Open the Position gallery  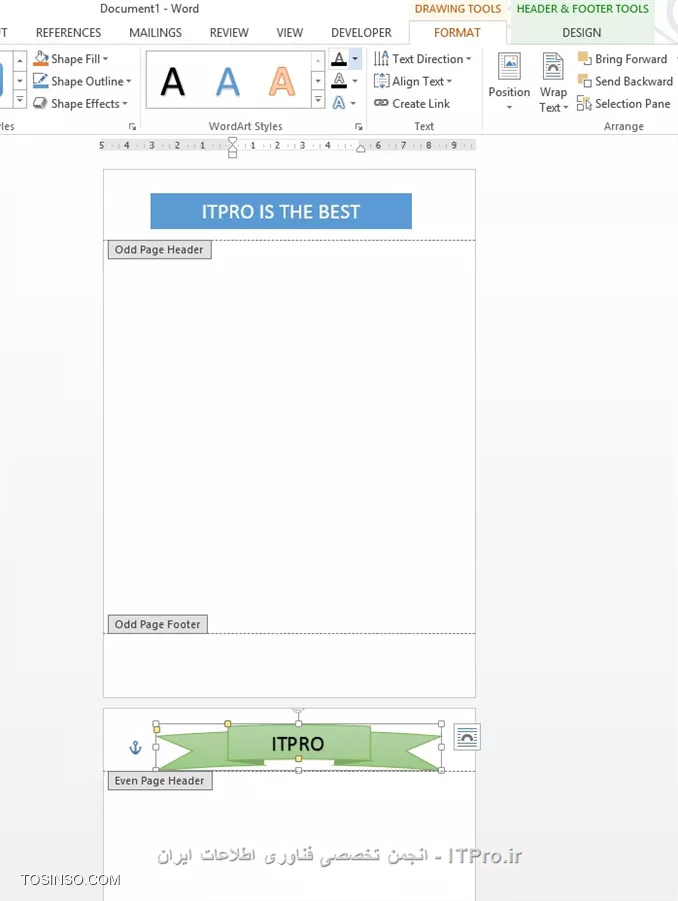(x=509, y=81)
